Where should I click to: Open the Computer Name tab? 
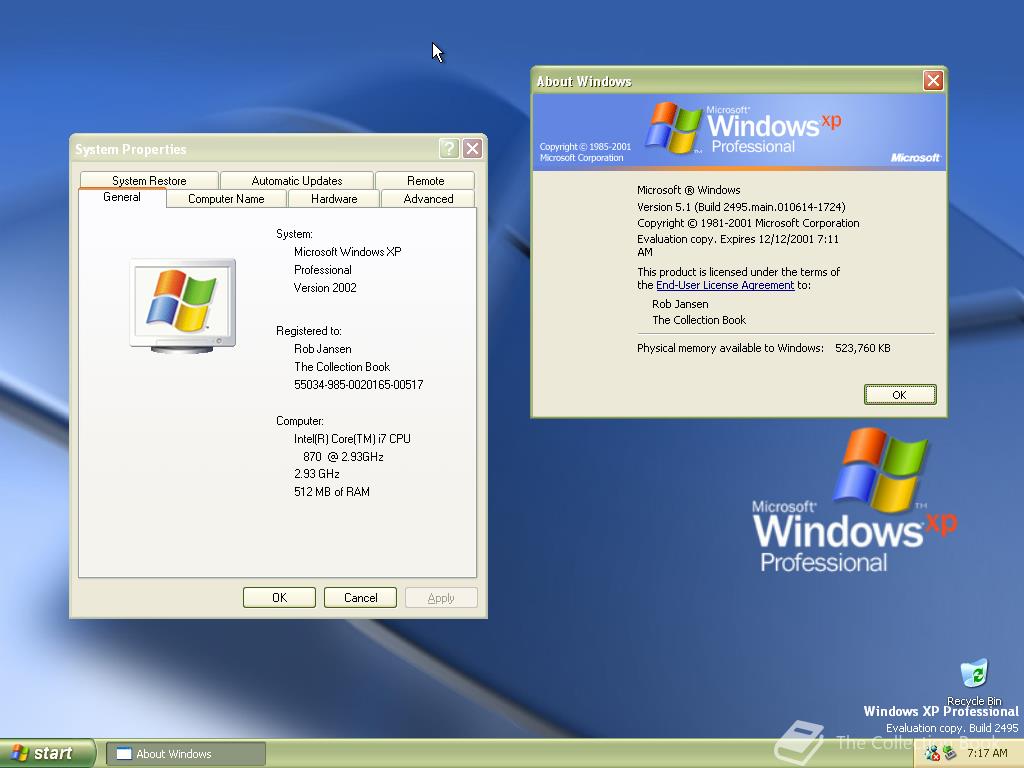226,199
